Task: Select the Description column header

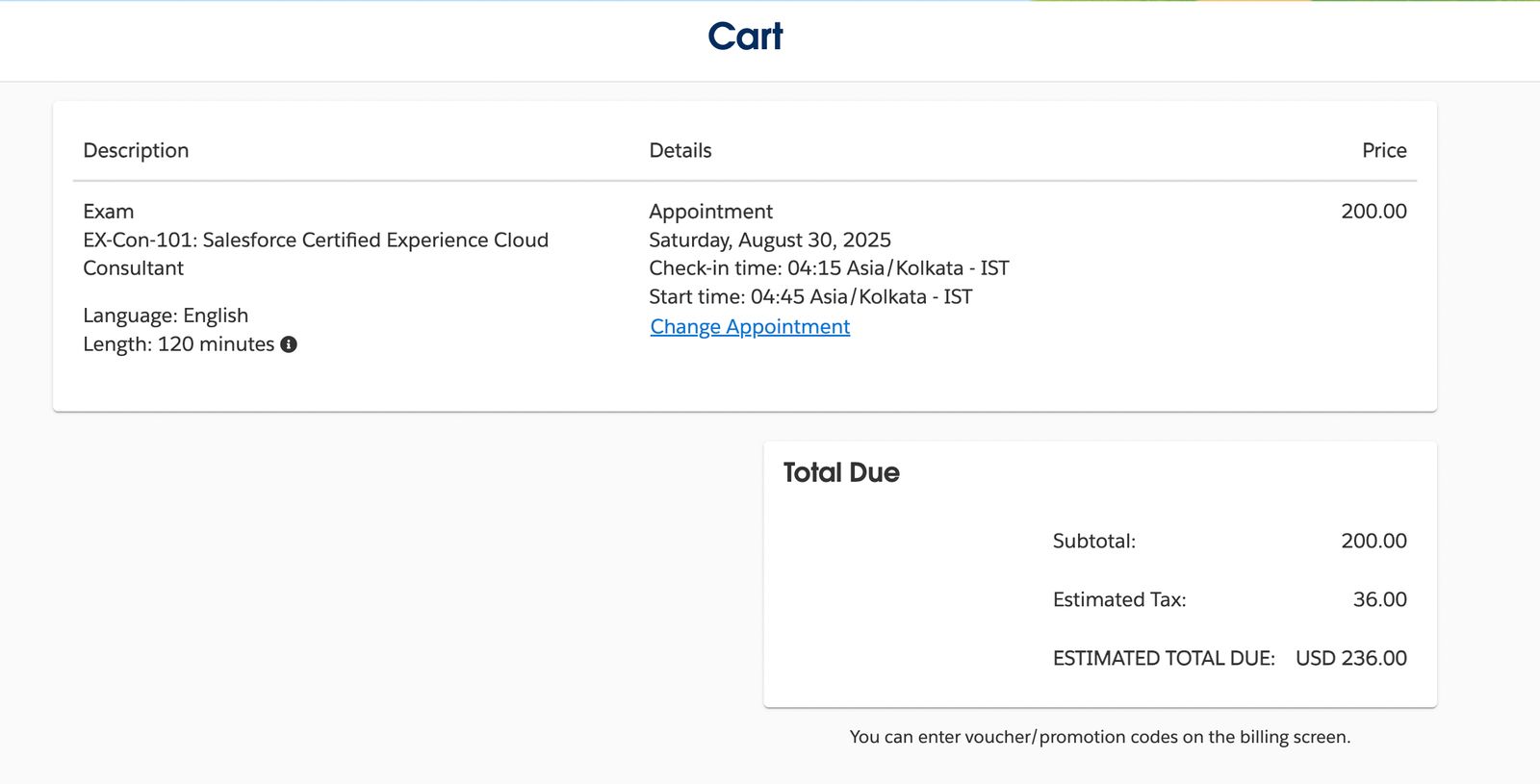Action: coord(136,150)
